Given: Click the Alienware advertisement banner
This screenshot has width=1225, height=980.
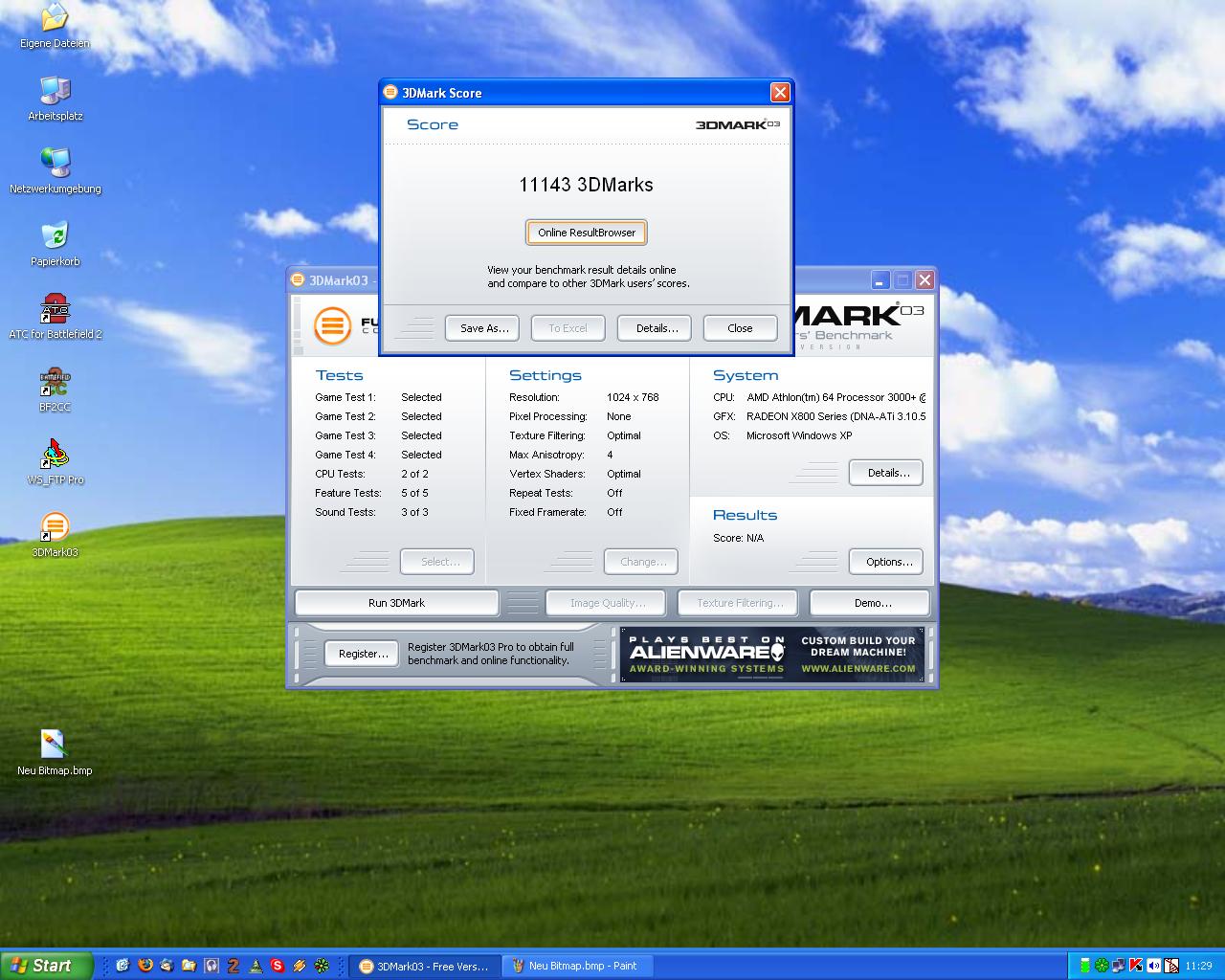Looking at the screenshot, I should pos(772,655).
